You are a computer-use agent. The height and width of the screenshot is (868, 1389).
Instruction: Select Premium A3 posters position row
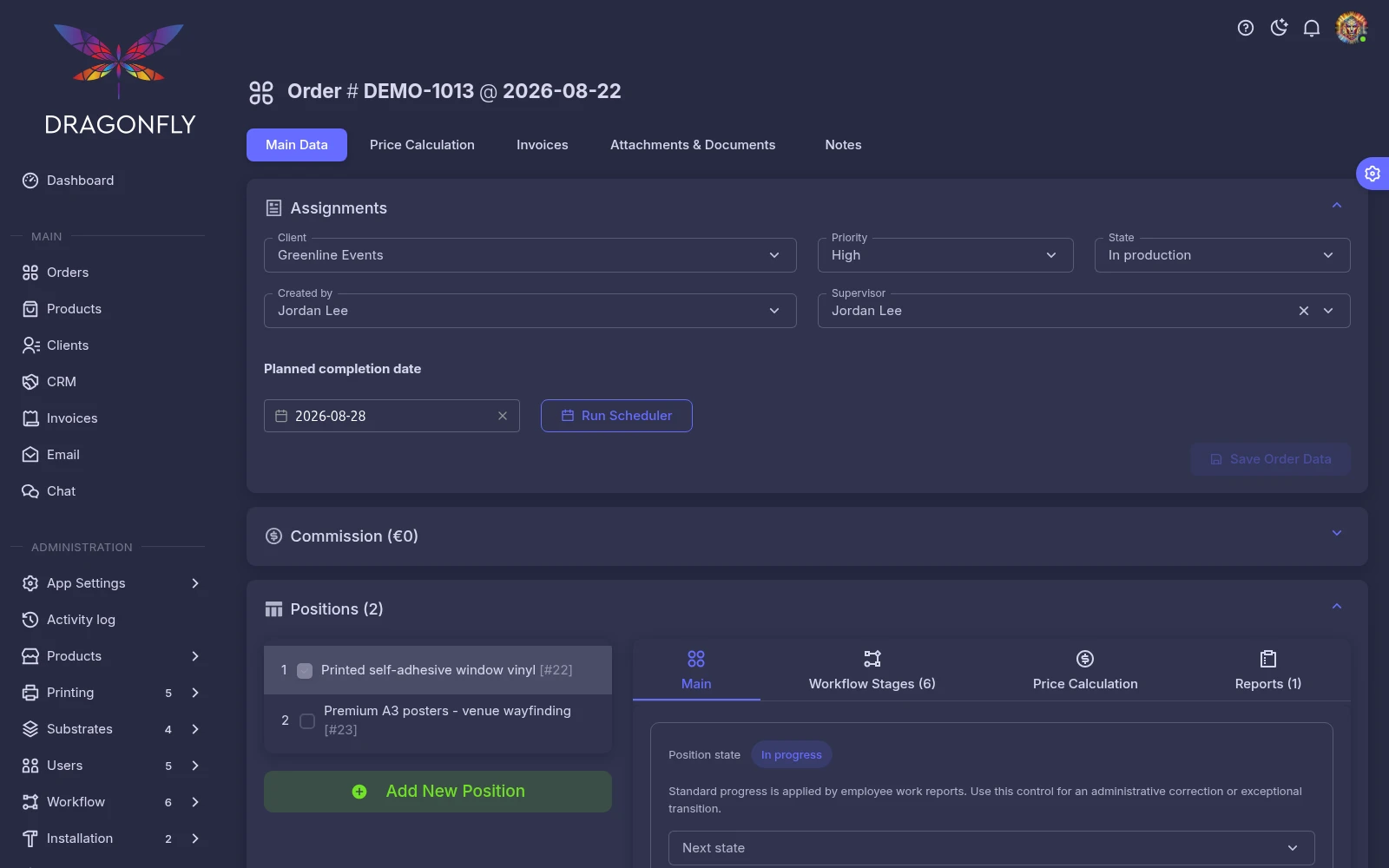coord(438,720)
